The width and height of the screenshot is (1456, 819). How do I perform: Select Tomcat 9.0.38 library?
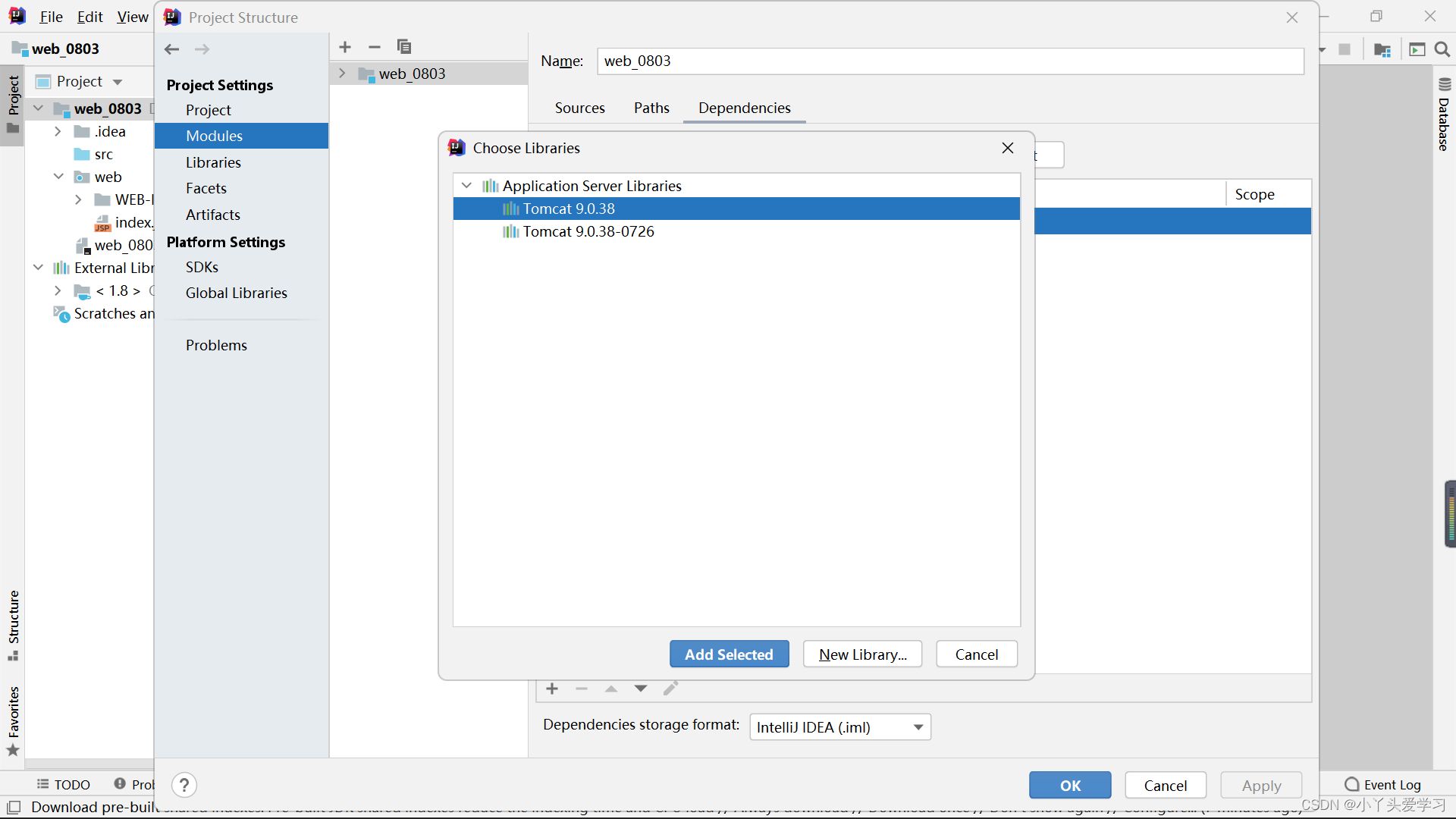[x=736, y=209]
